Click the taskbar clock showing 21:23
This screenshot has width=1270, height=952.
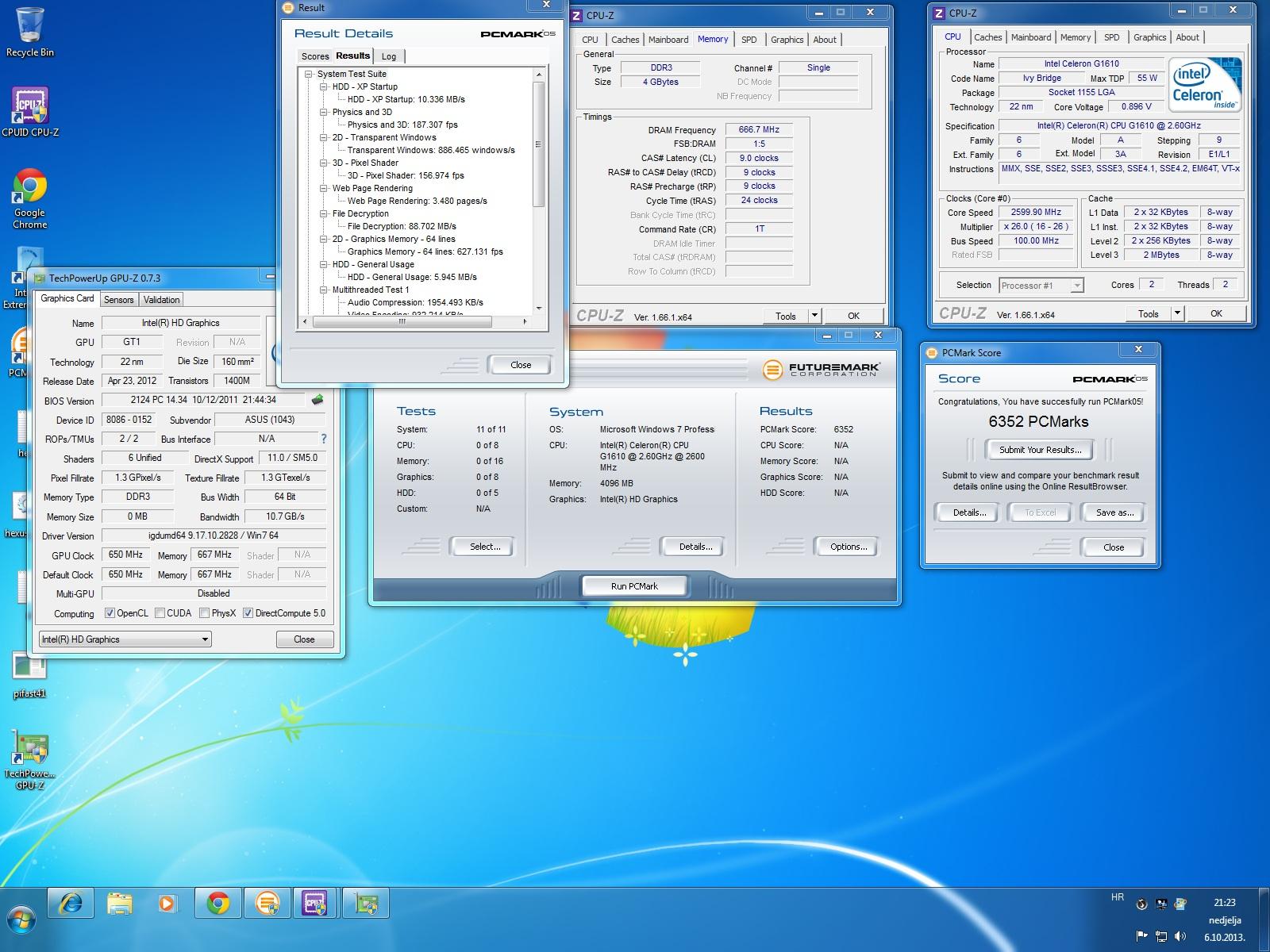[x=1224, y=919]
